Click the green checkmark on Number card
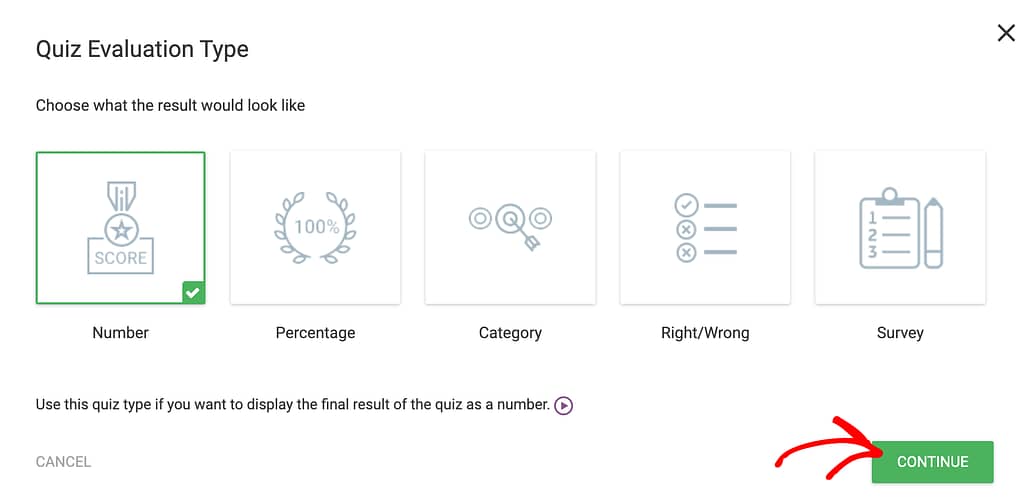The image size is (1023, 498). tap(193, 293)
